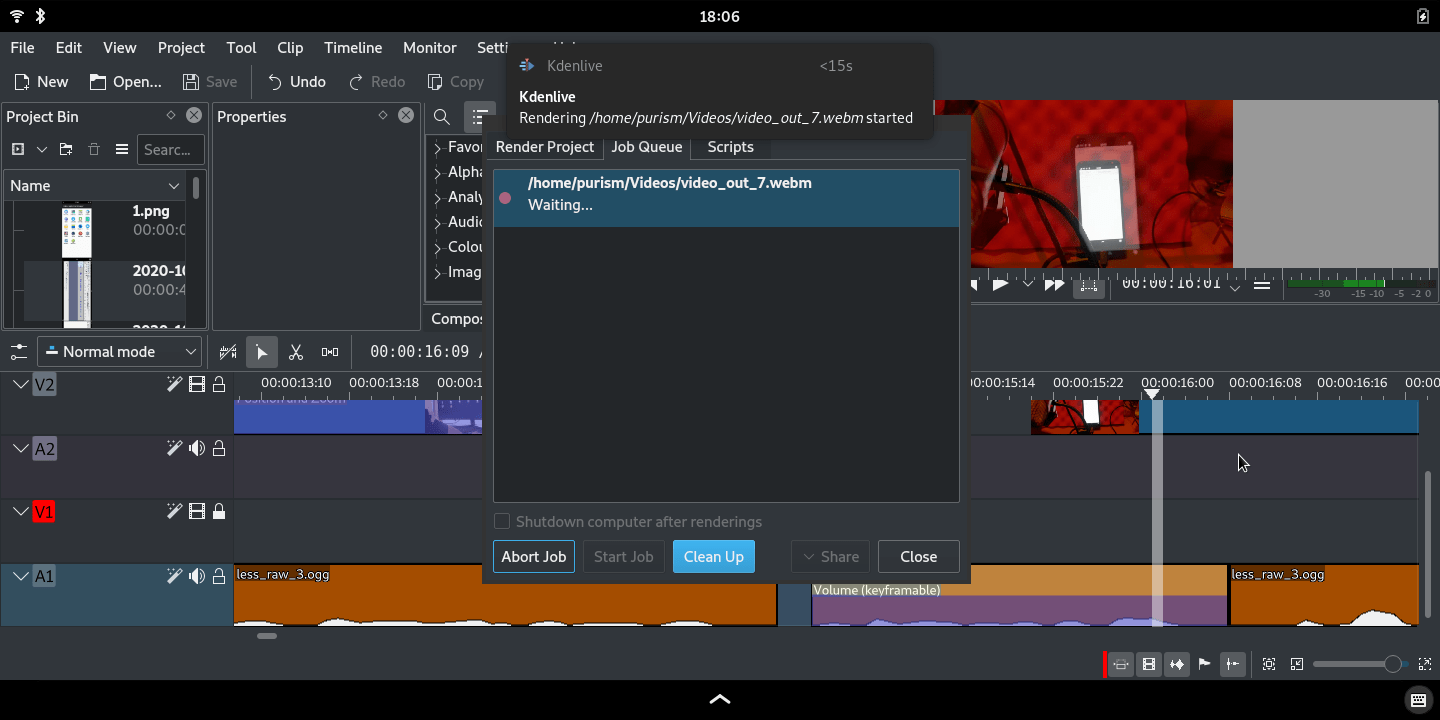Toggle monitor zone icon

(1089, 285)
